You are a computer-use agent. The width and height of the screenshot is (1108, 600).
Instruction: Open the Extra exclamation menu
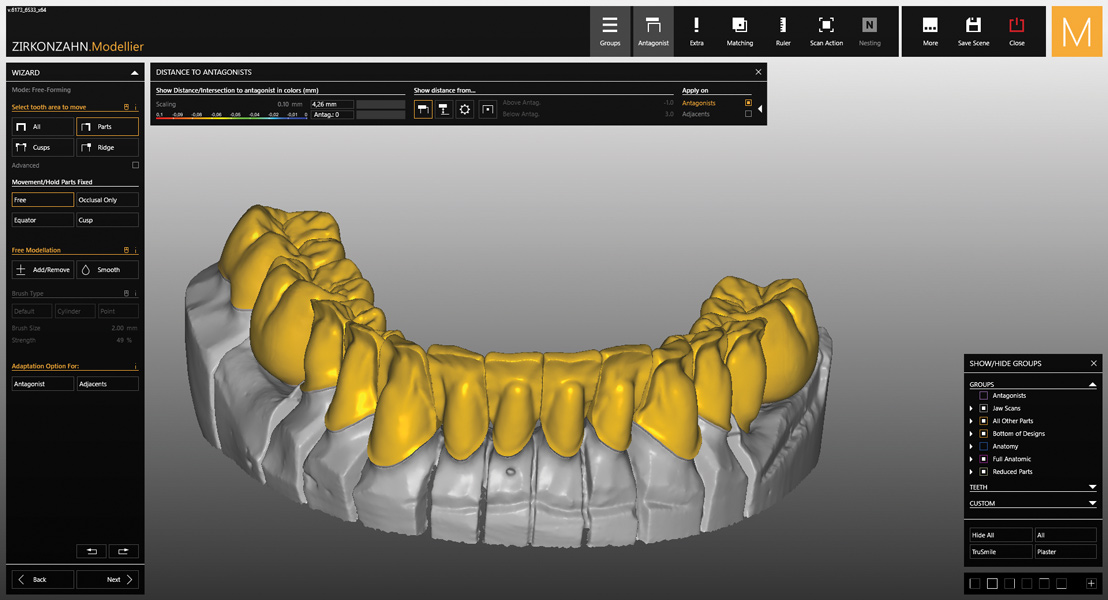point(696,31)
